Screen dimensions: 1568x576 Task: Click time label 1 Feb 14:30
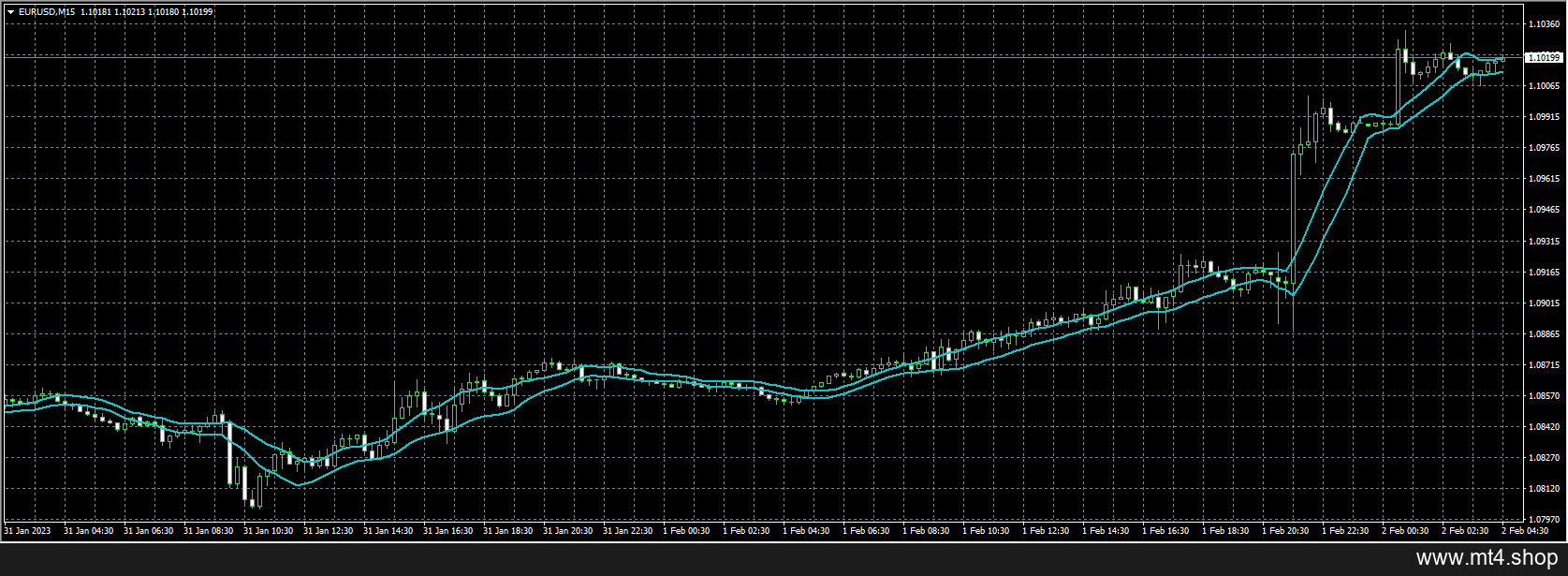pos(1106,531)
